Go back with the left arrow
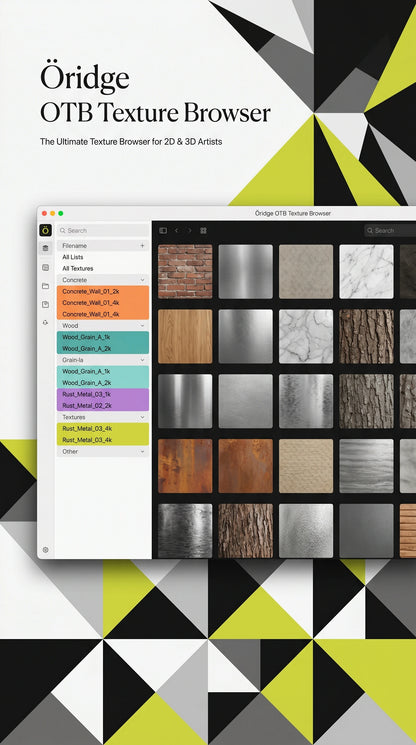This screenshot has height=745, width=416. [x=177, y=230]
